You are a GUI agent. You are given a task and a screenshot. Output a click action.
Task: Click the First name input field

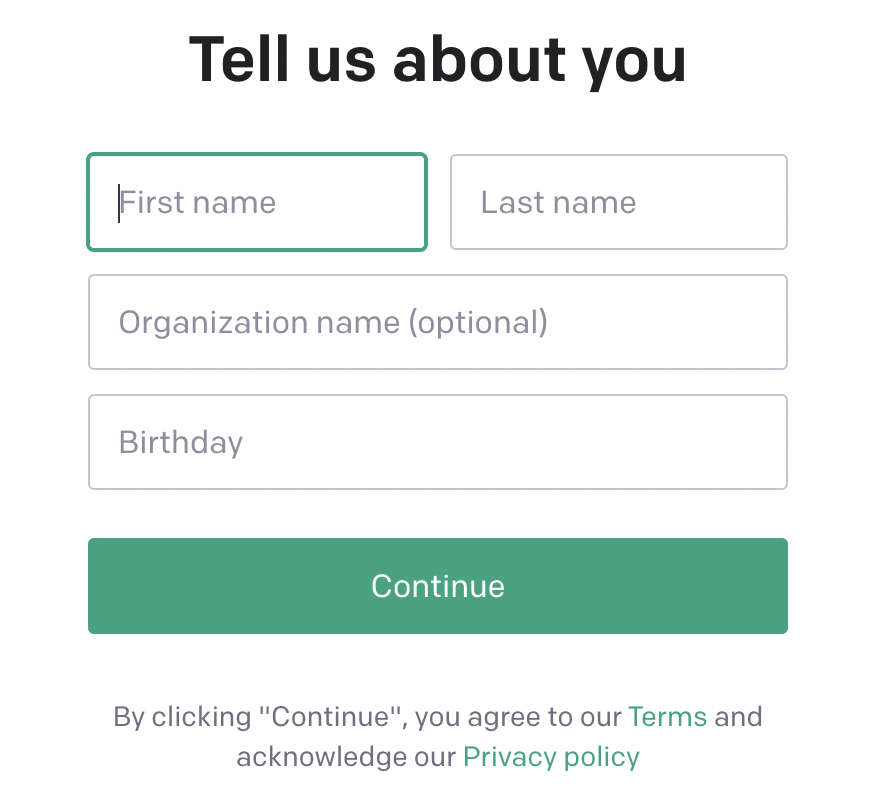click(257, 202)
